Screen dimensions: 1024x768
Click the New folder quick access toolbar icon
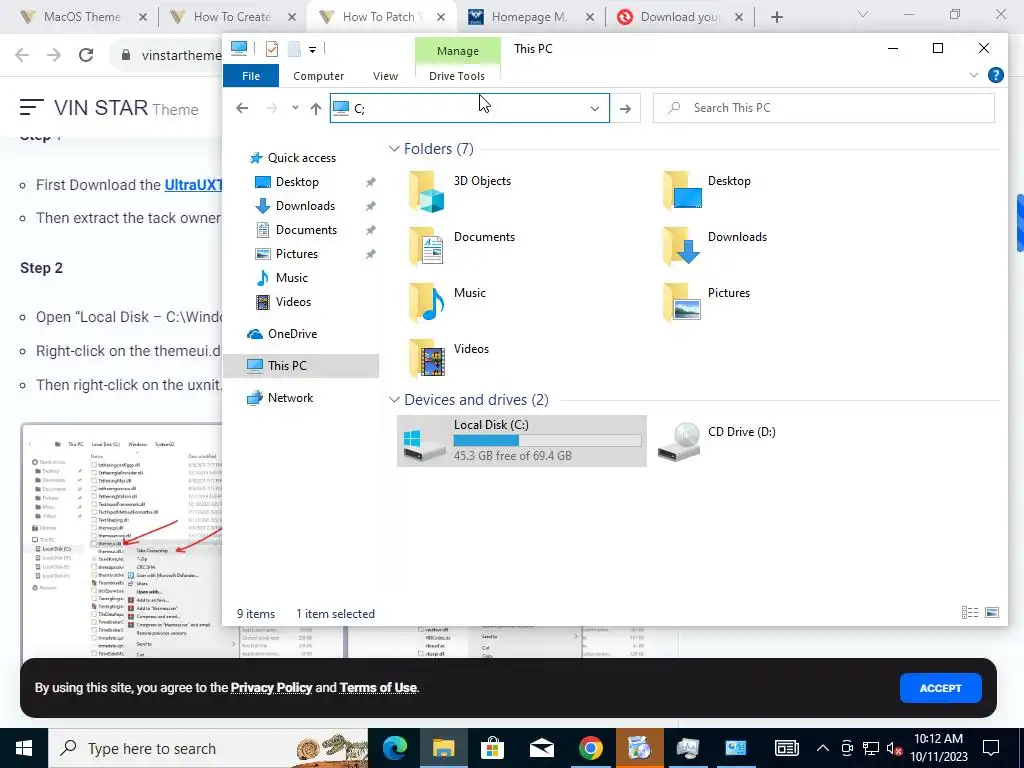294,49
